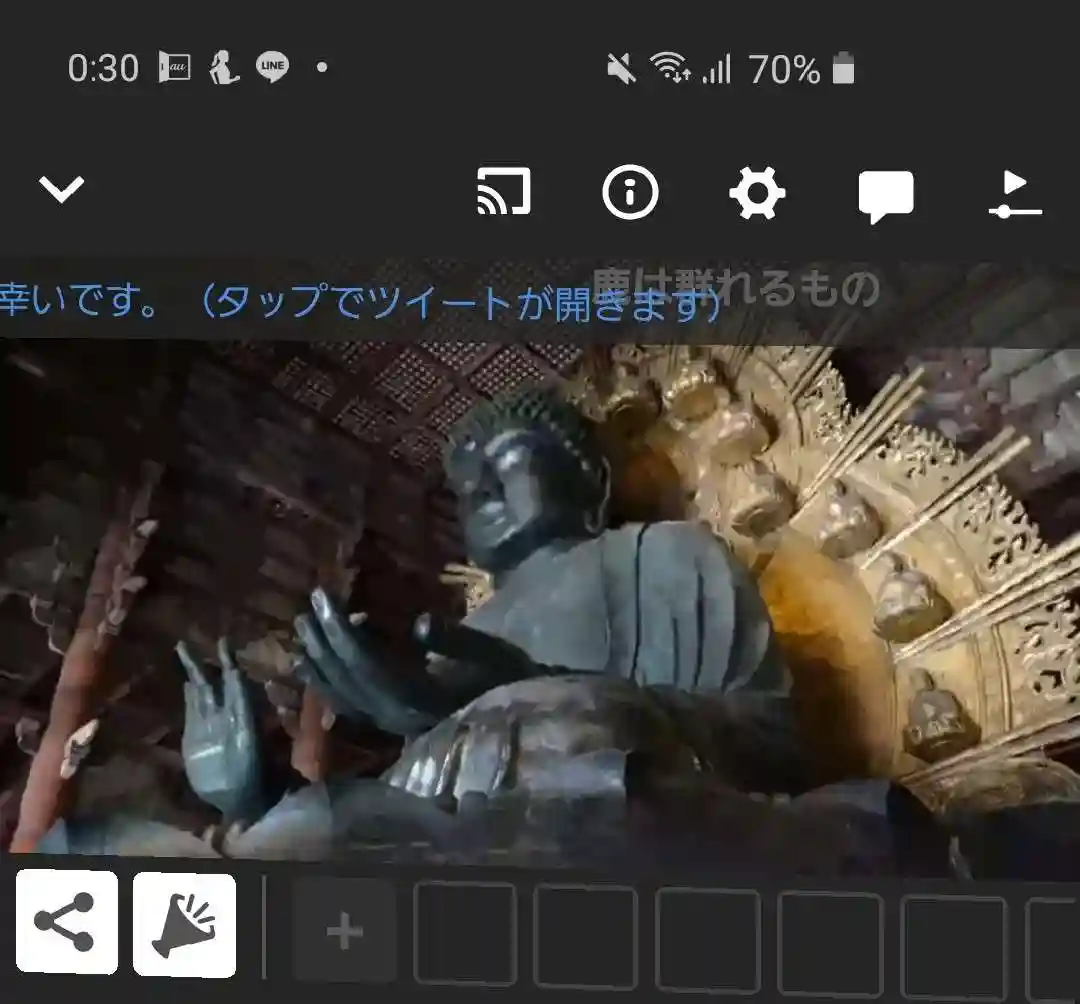Viewport: 1080px width, 1004px height.
Task: Tap the LINE notification icon in status bar
Action: [x=272, y=68]
